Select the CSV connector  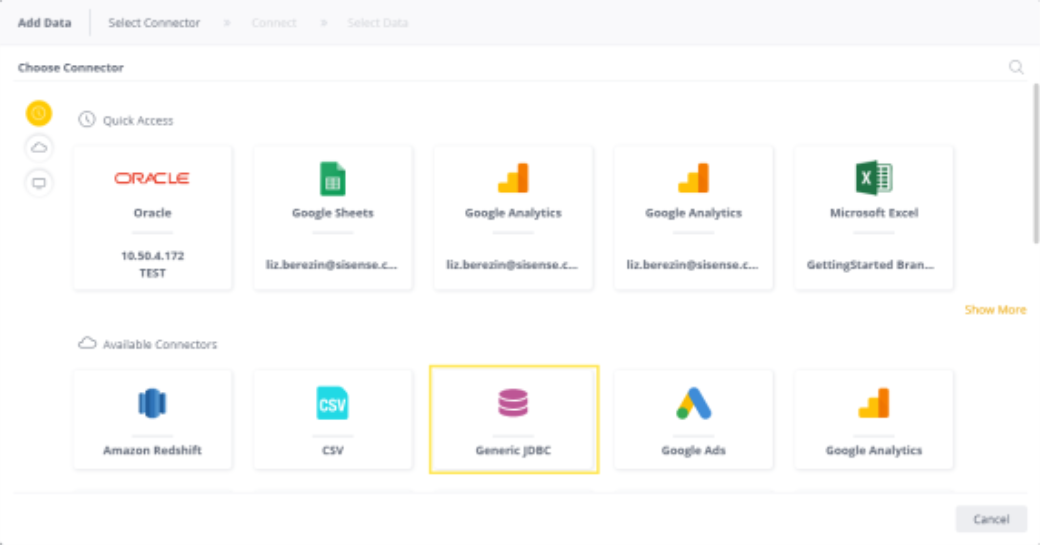pyautogui.click(x=333, y=420)
